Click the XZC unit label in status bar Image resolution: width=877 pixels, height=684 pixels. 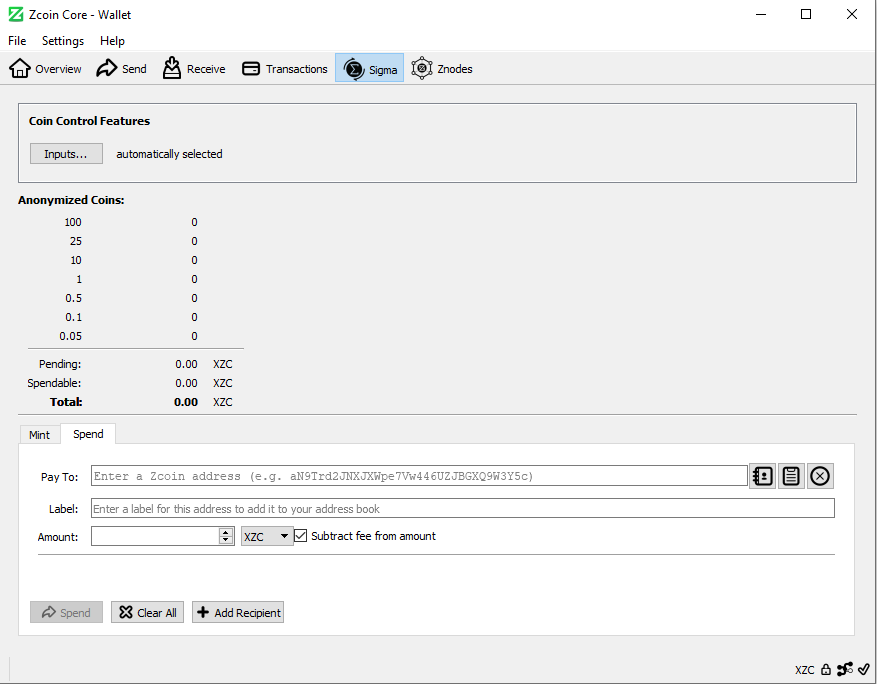(x=804, y=670)
